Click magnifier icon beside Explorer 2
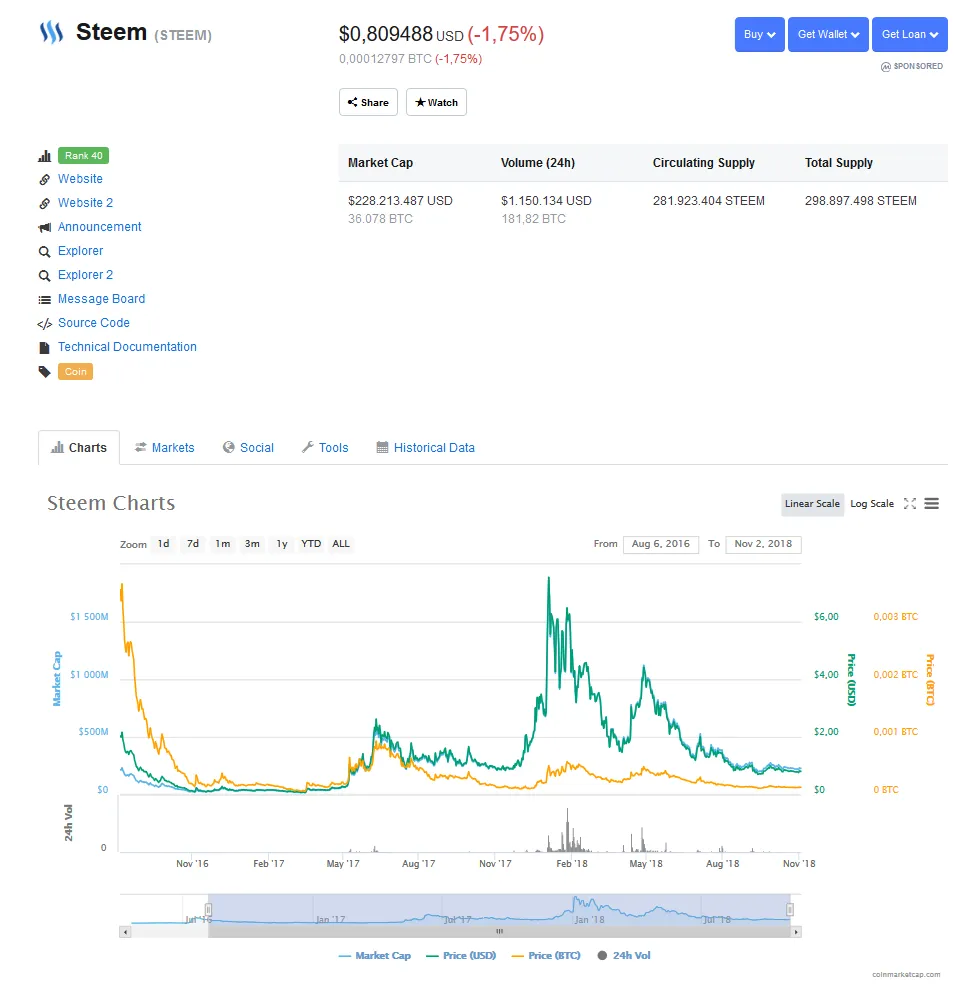 tap(44, 275)
